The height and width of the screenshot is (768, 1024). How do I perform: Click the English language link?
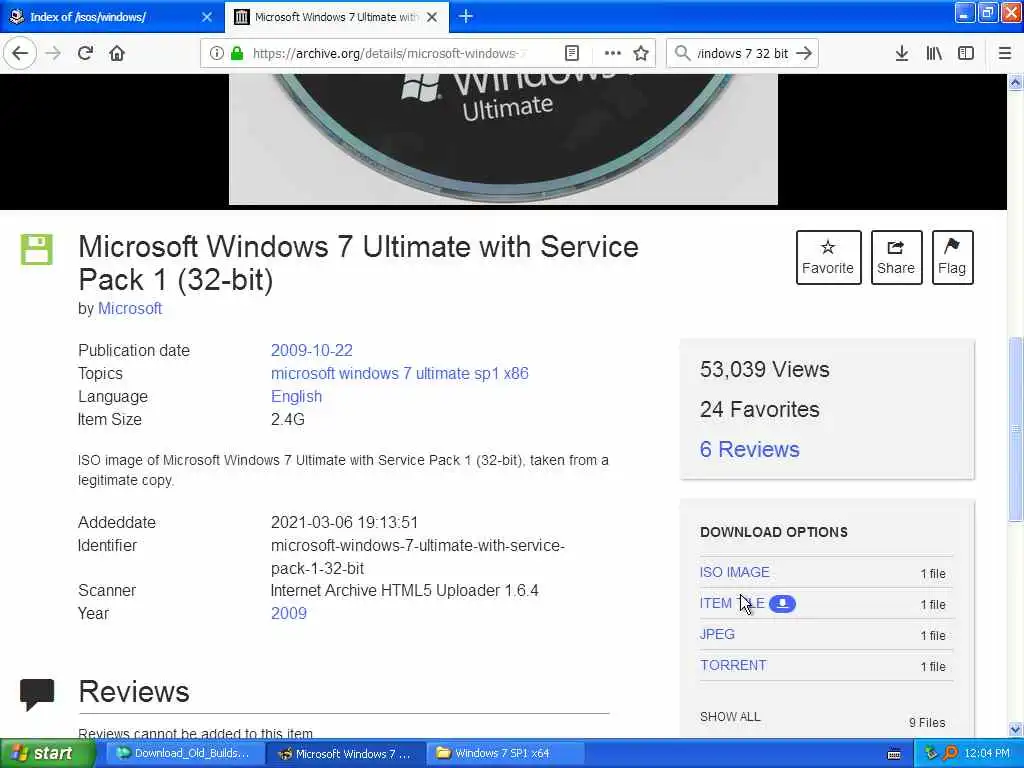(x=296, y=396)
